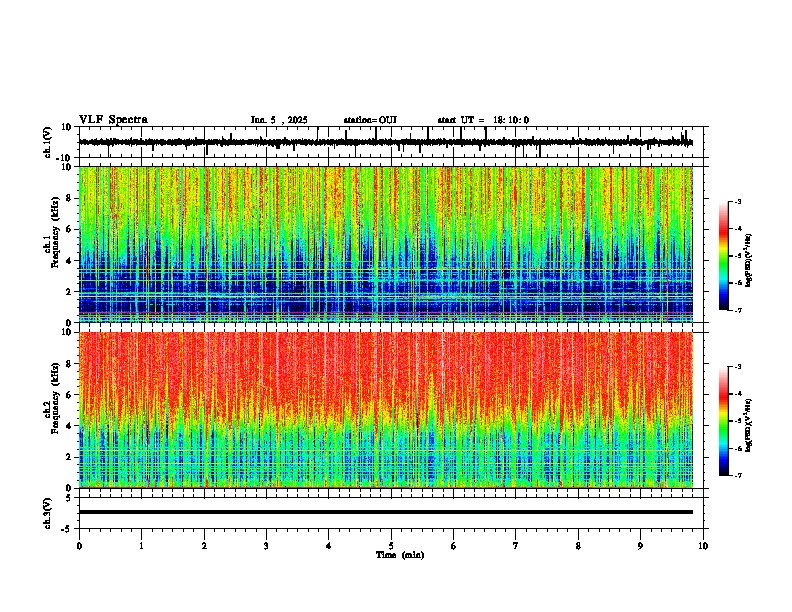Click the 0 tick on Time axis

pyautogui.click(x=79, y=546)
